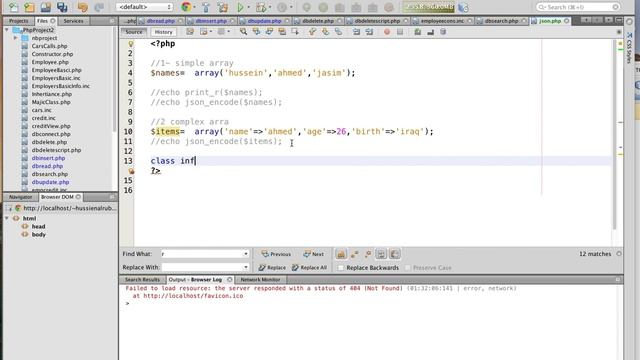
Task: Click the garbage collection icon beside memory bar
Action: 463,7
